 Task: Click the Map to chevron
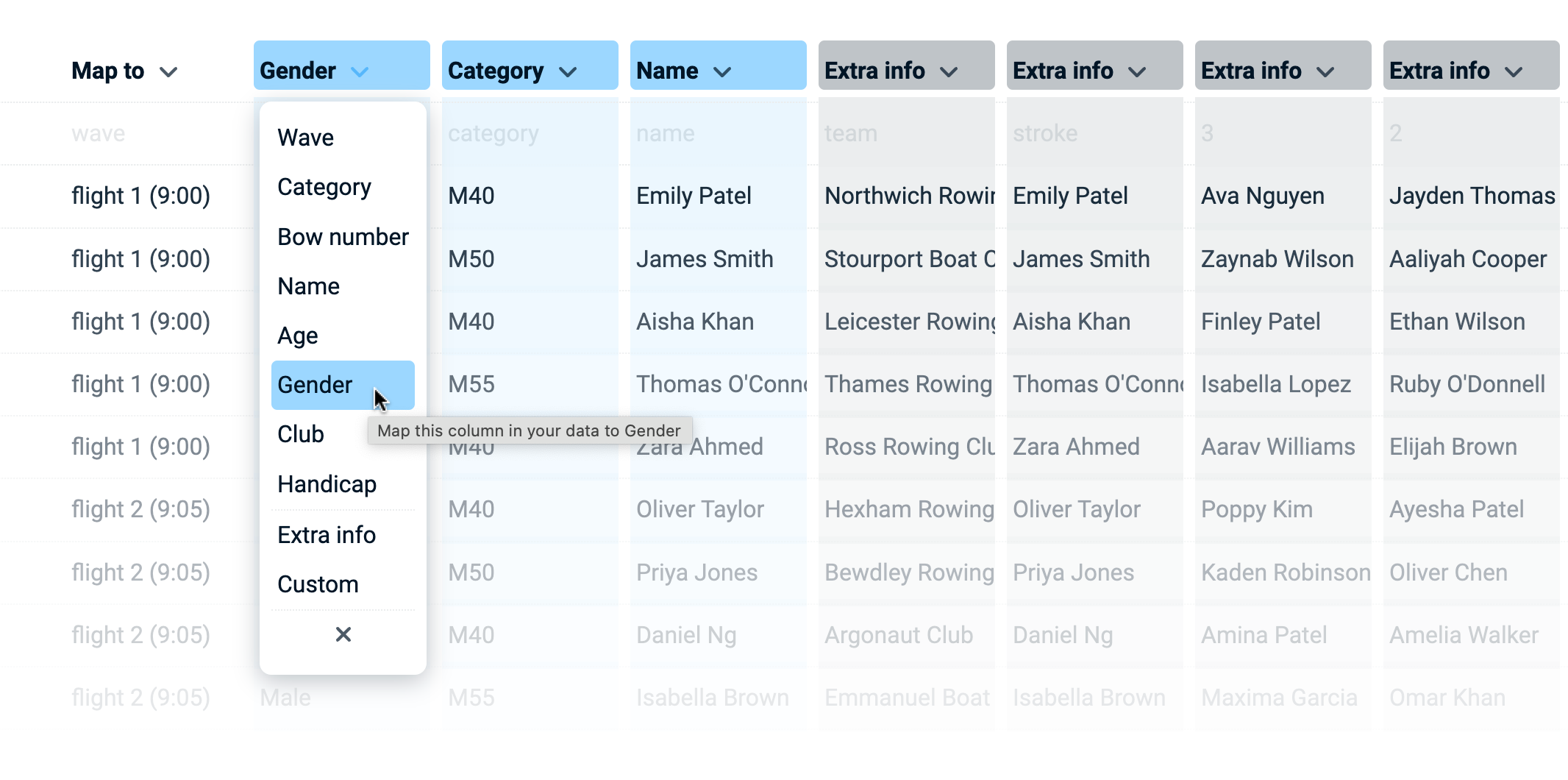[169, 72]
